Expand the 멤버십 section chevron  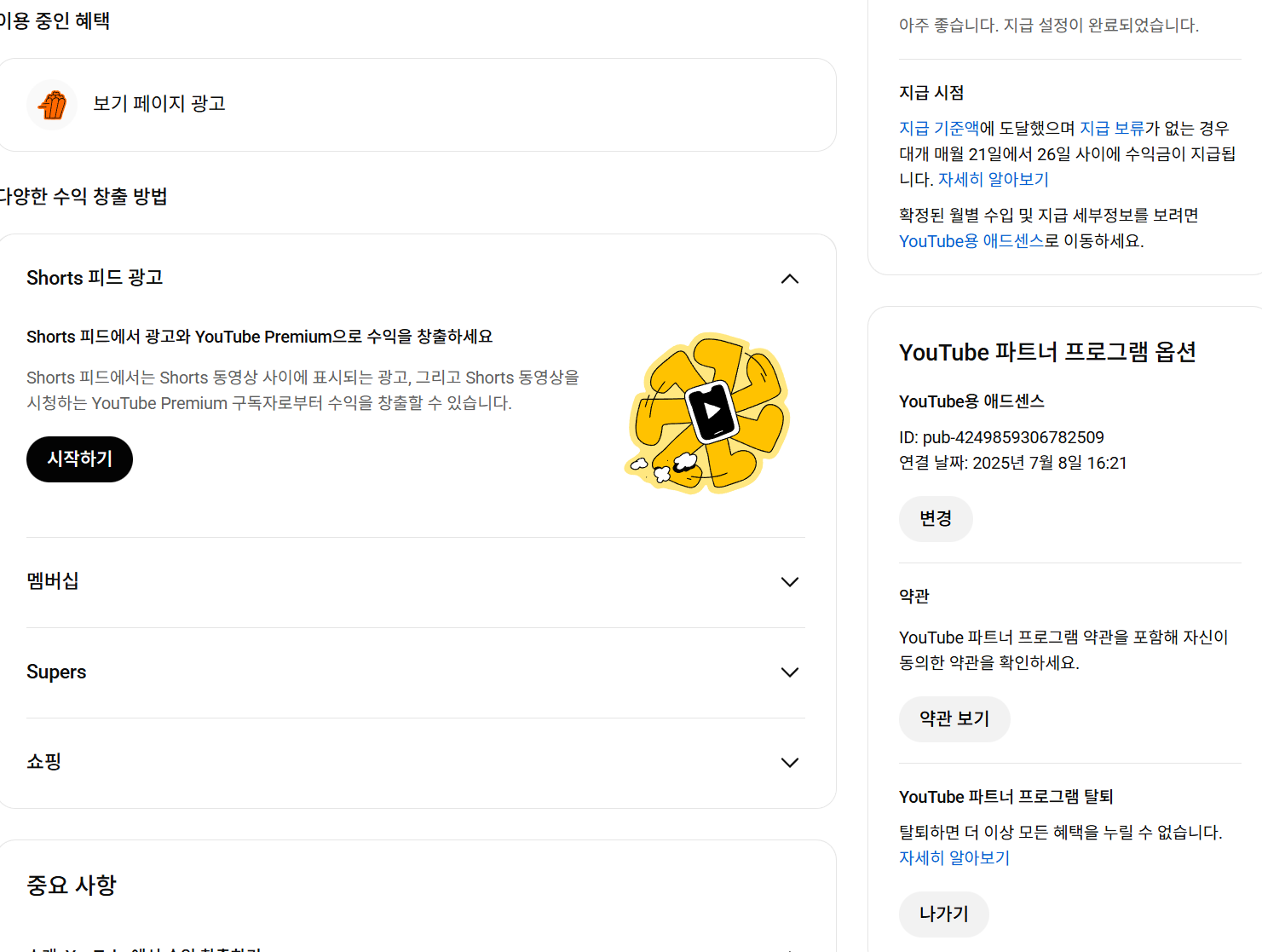pyautogui.click(x=789, y=582)
